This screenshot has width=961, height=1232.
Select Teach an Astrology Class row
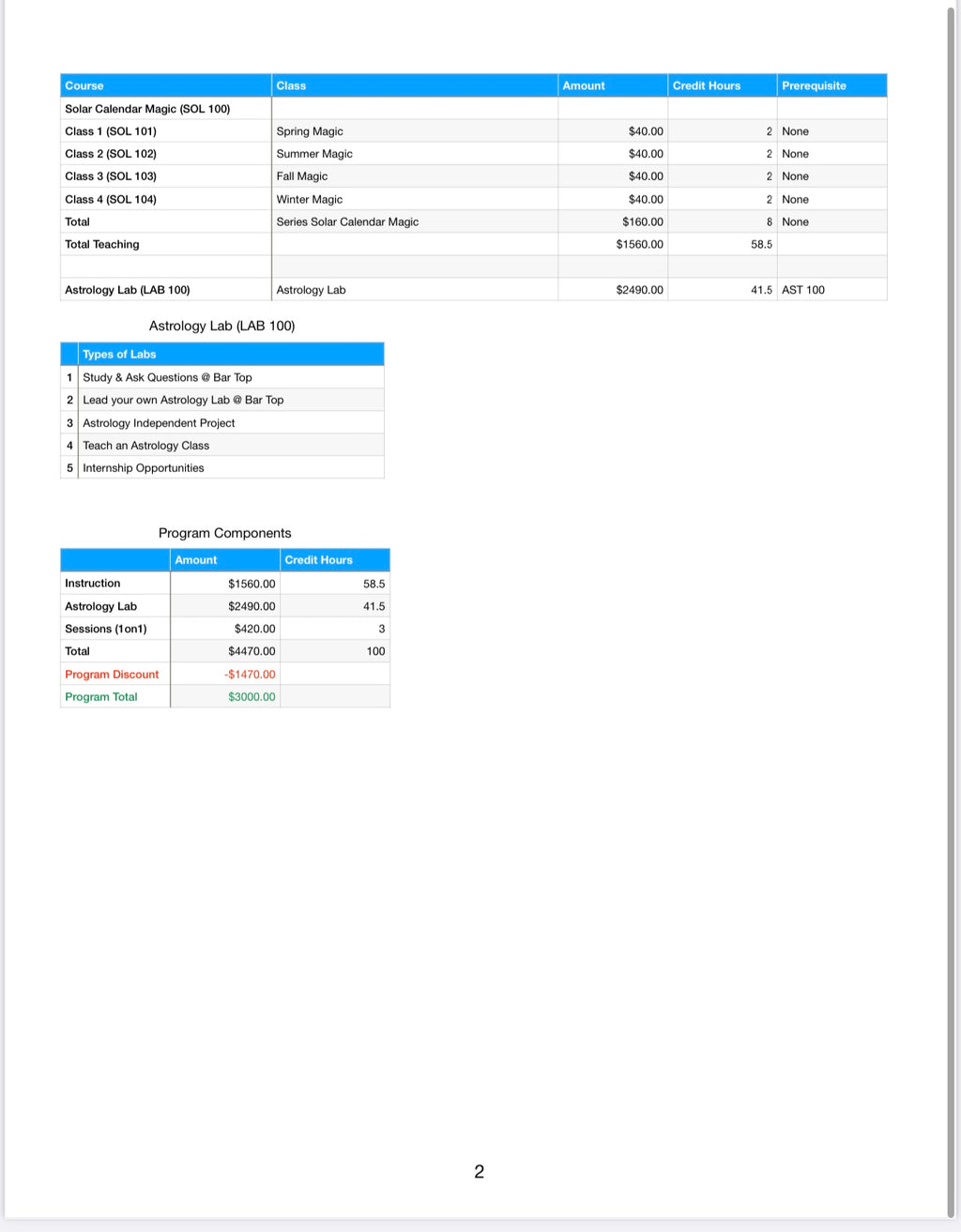click(x=145, y=446)
